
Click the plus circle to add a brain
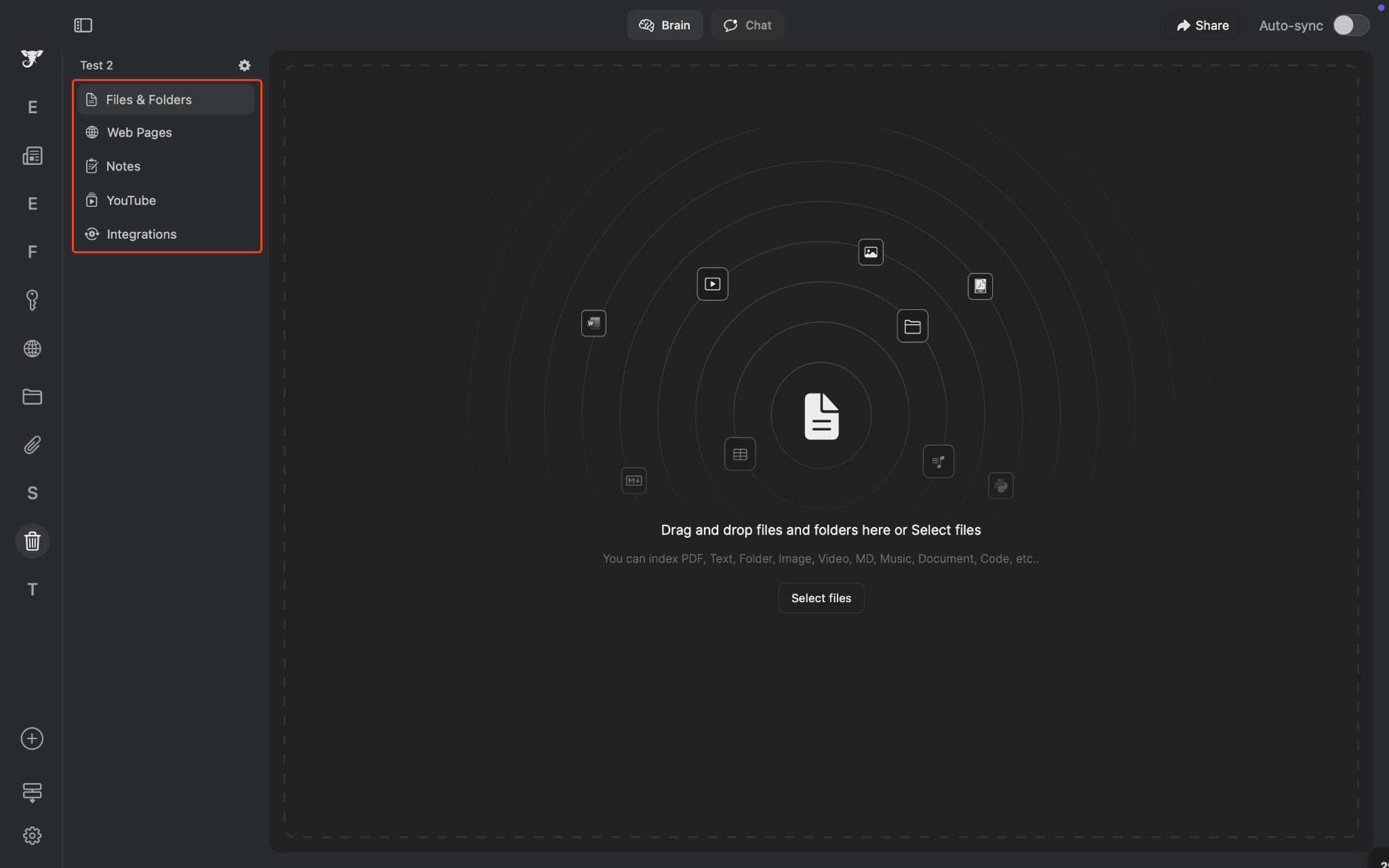pyautogui.click(x=32, y=738)
